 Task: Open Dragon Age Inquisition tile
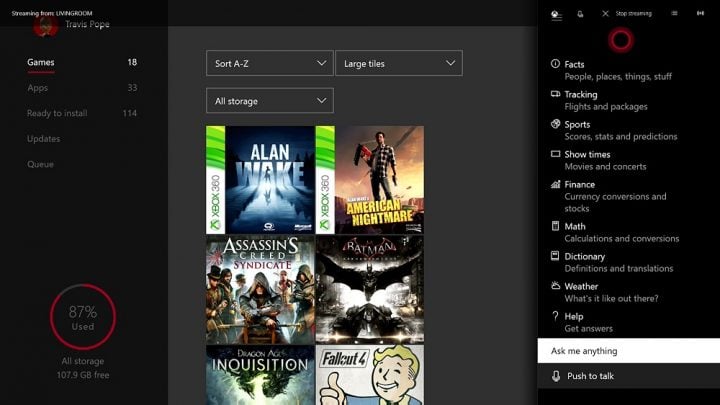point(260,375)
